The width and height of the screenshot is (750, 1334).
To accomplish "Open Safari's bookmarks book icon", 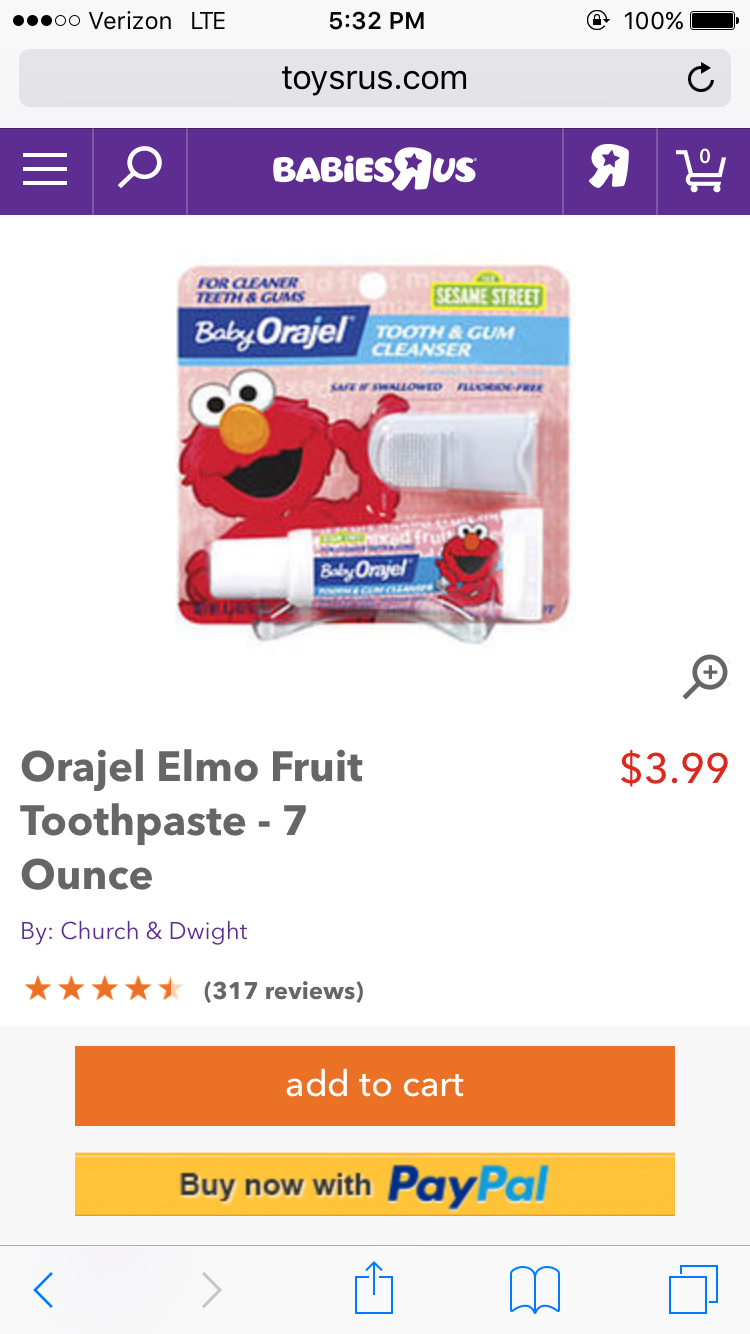I will (535, 1290).
